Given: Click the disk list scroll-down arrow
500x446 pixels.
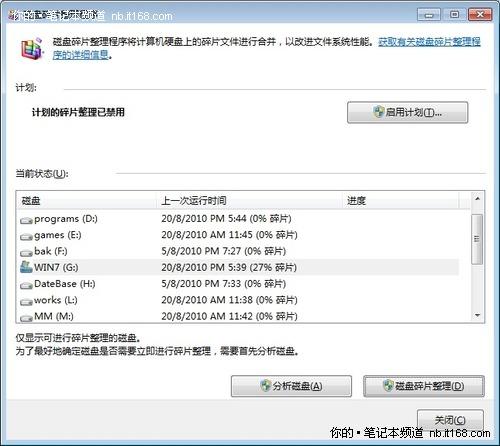Looking at the screenshot, I should pos(477,315).
